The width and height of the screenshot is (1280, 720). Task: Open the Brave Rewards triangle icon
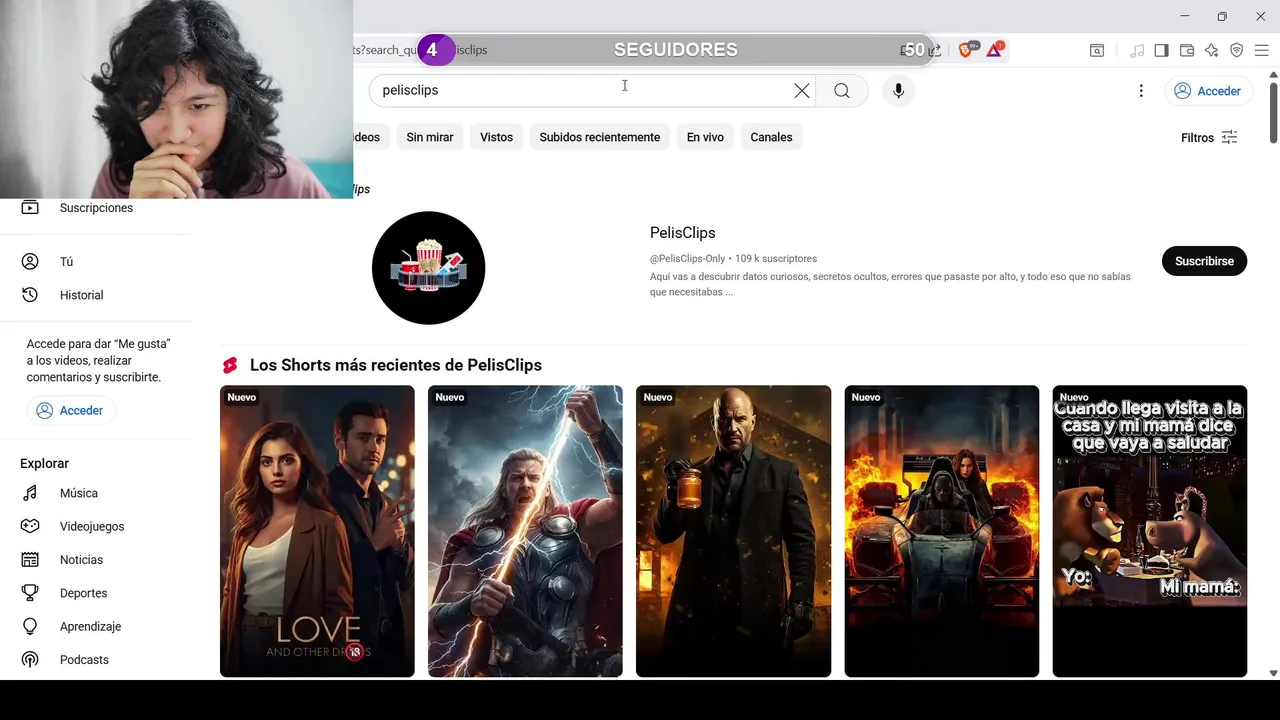[995, 49]
